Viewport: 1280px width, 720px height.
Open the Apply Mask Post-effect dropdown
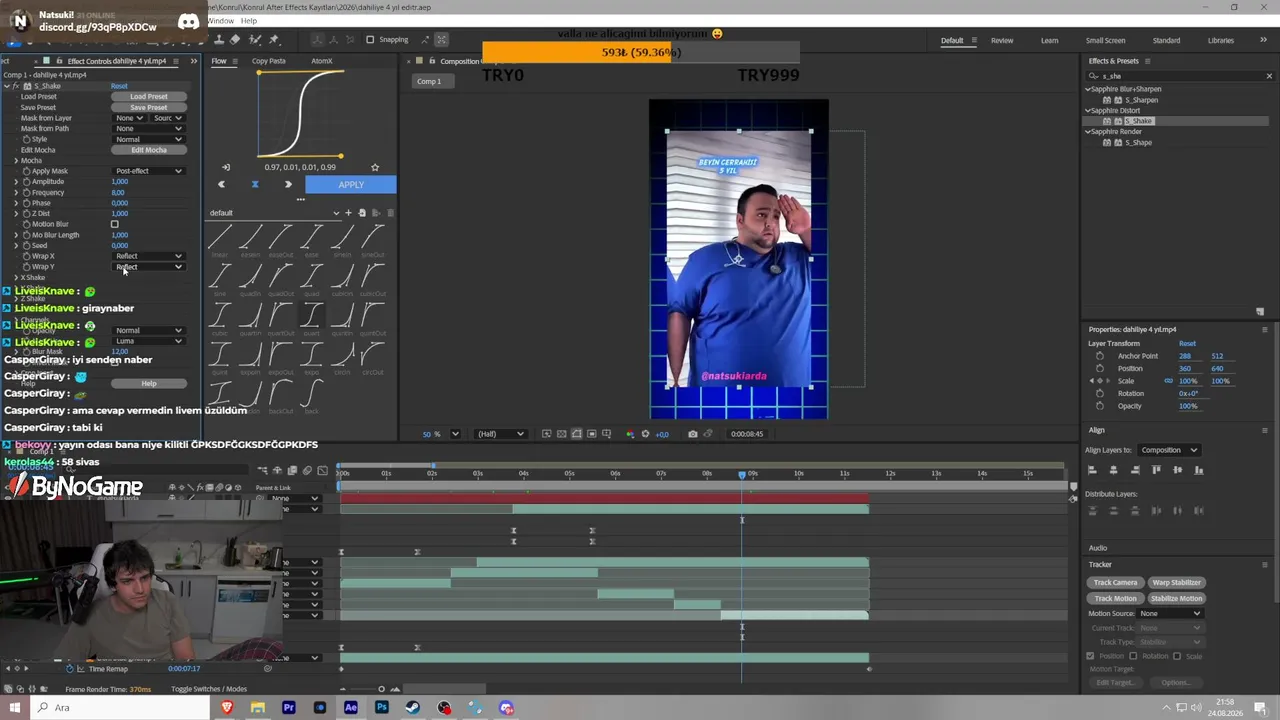tap(149, 171)
